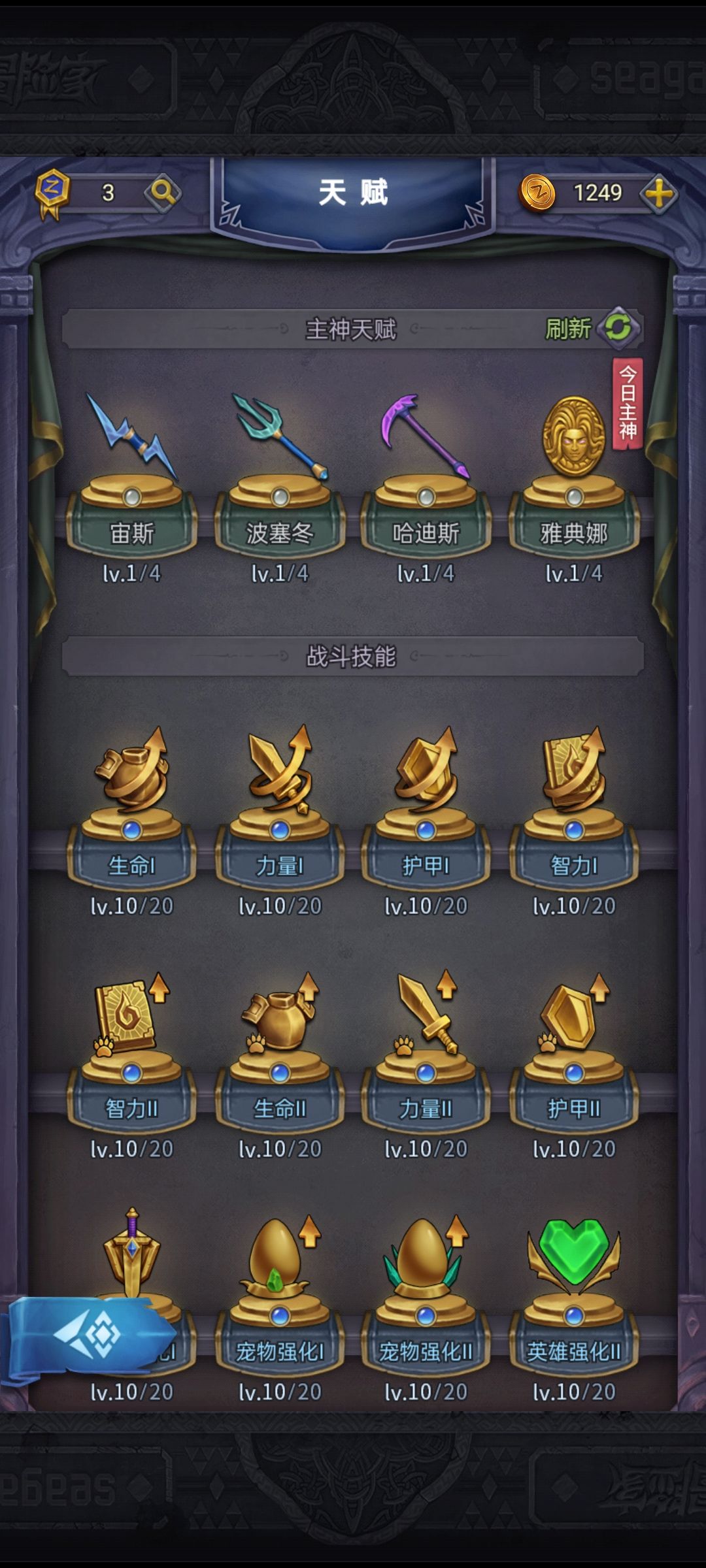Click the 刷新 refresh button
Screen dimensions: 706x1568
pyautogui.click(x=592, y=328)
